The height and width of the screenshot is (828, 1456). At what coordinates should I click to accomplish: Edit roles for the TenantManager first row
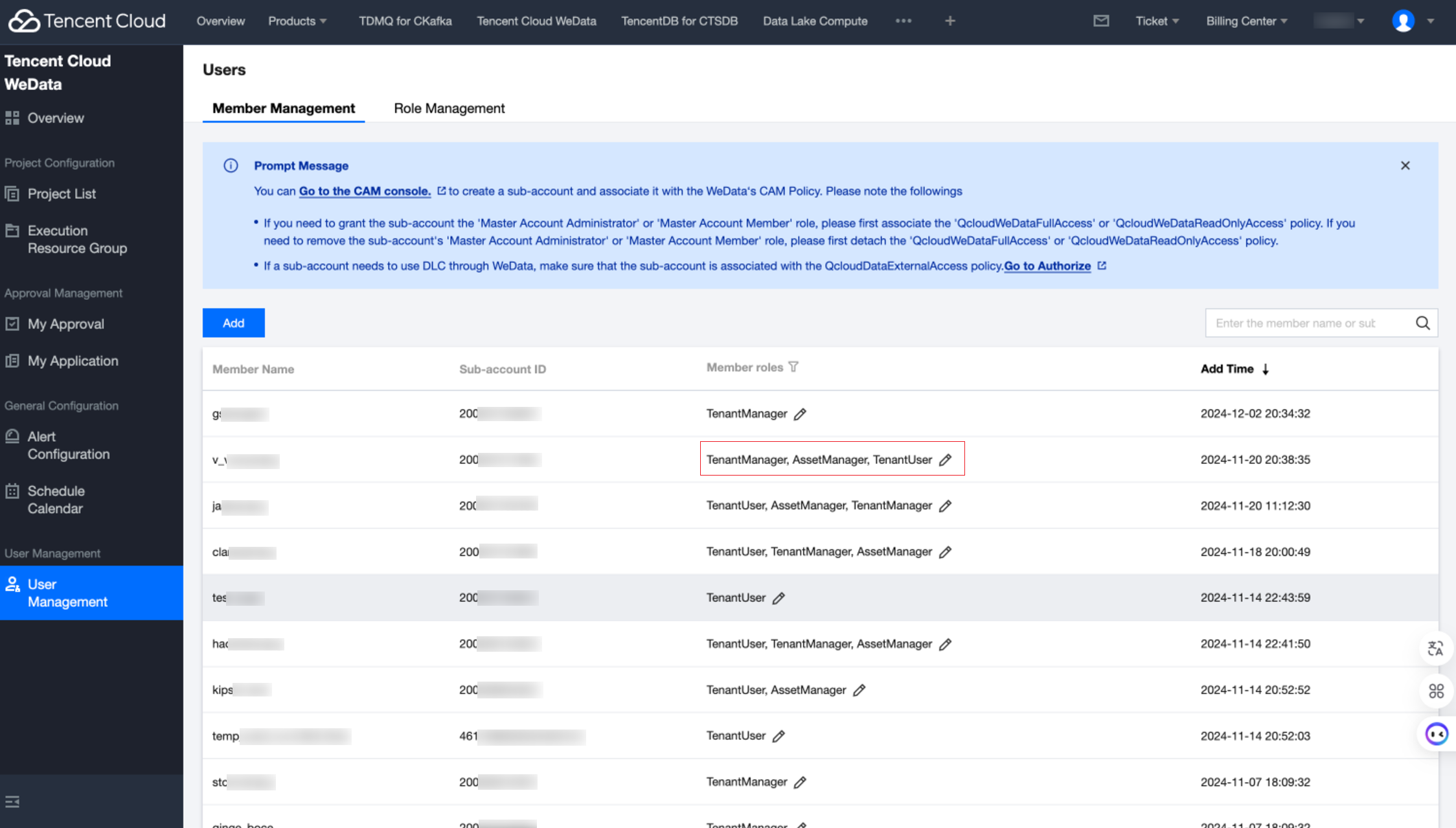click(800, 414)
